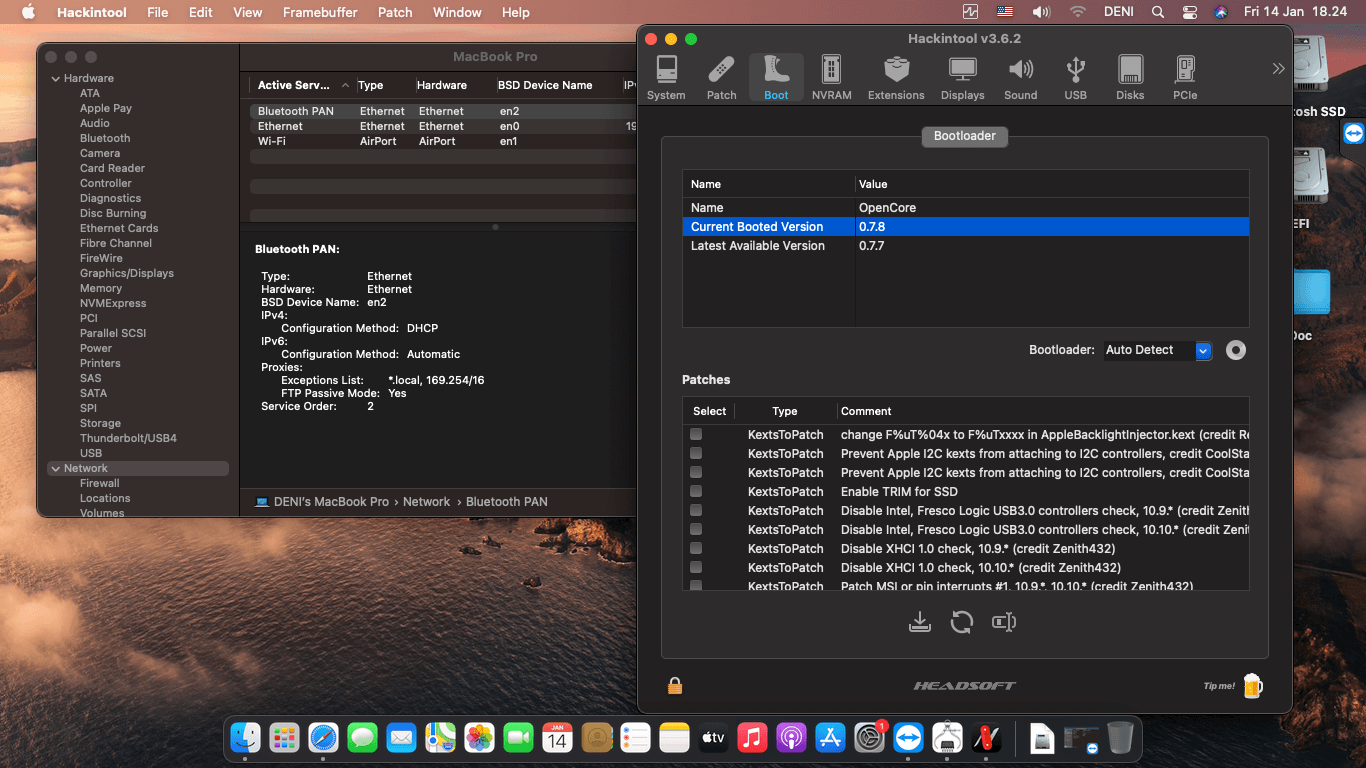Select Firewall under Network in sidebar

[100, 483]
